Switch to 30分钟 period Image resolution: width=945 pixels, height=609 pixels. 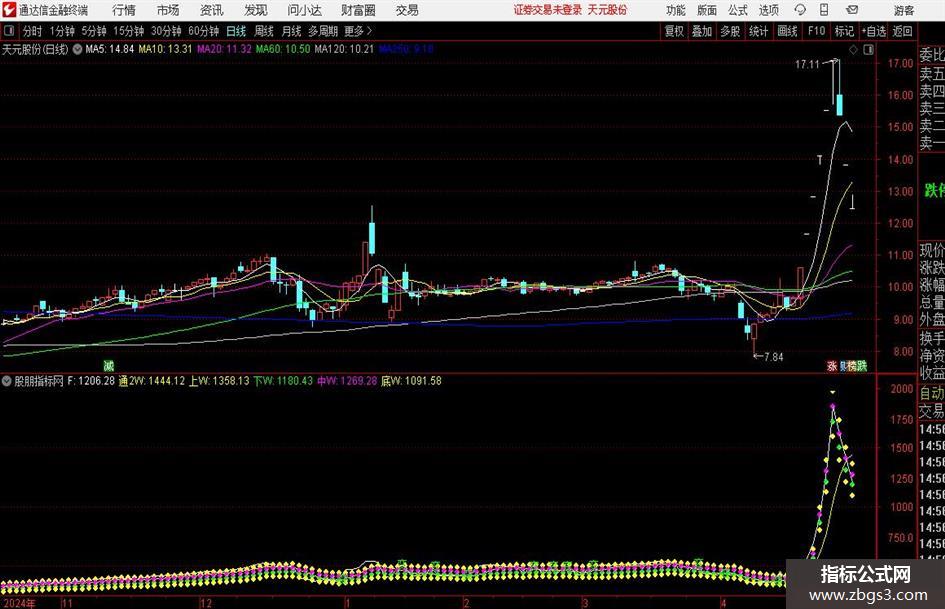(166, 31)
